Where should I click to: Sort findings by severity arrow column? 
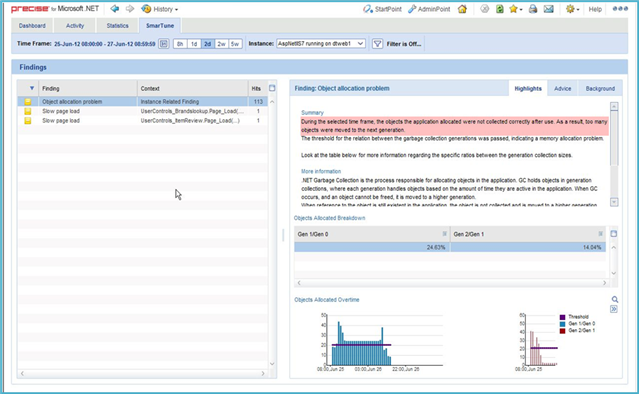click(x=32, y=88)
